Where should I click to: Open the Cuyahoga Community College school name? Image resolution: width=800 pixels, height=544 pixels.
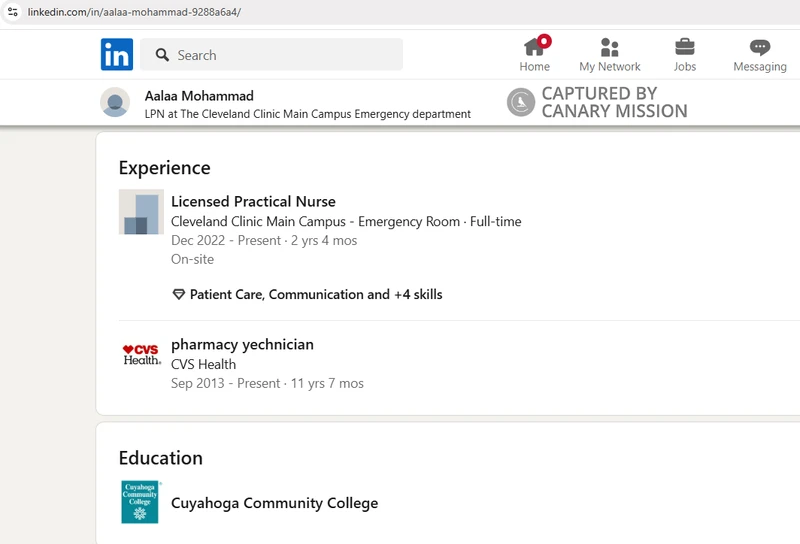274,503
